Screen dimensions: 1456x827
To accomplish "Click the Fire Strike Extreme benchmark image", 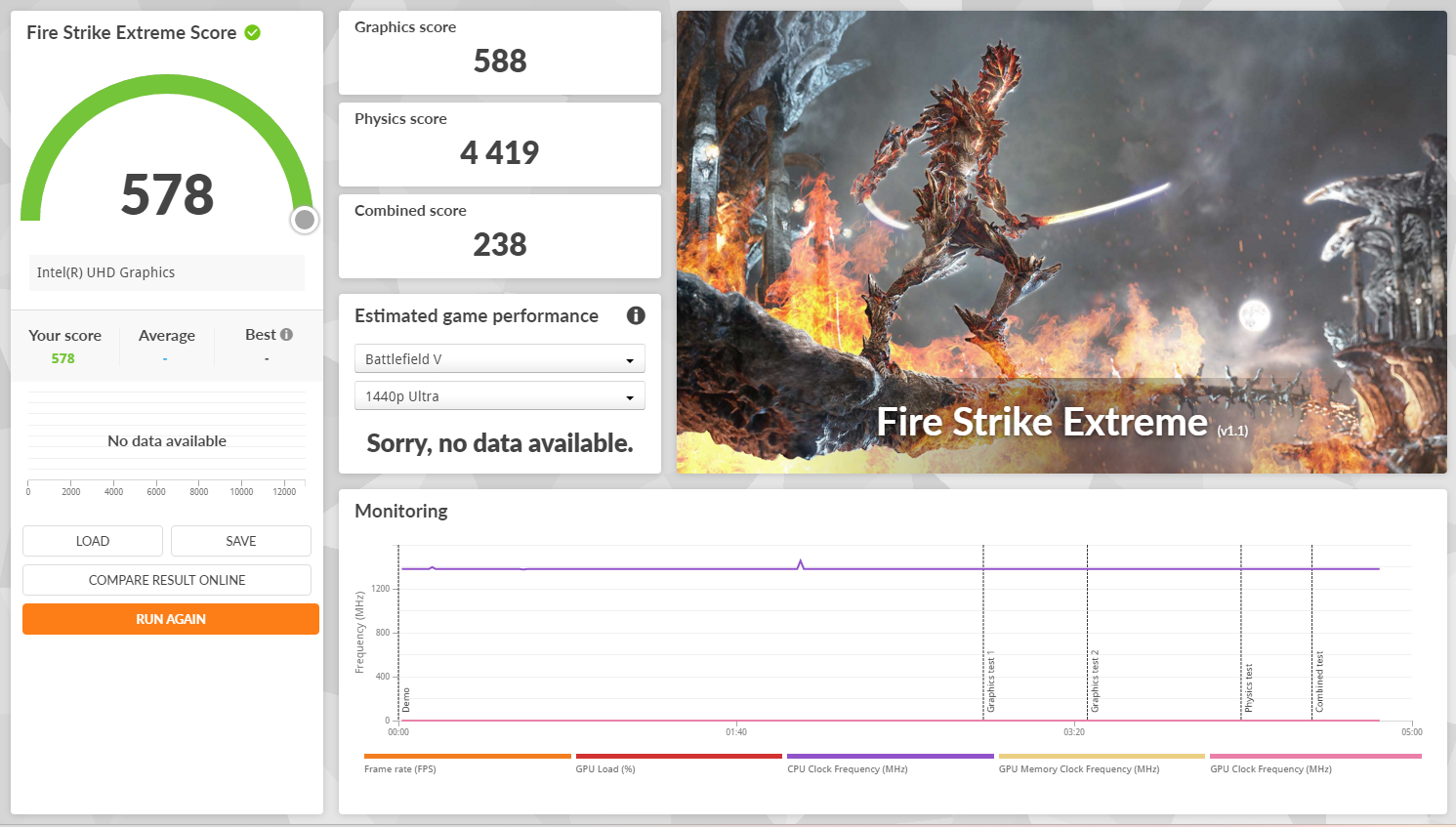I will (x=1061, y=242).
